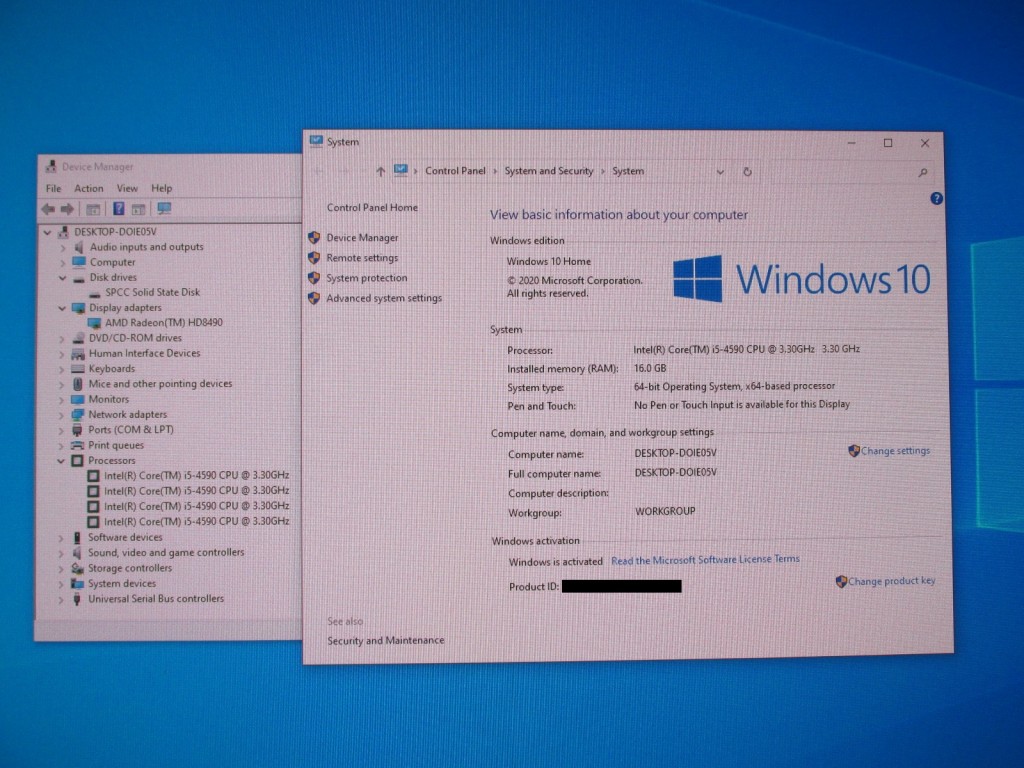Collapse the Processors node
The image size is (1024, 768).
(x=61, y=461)
